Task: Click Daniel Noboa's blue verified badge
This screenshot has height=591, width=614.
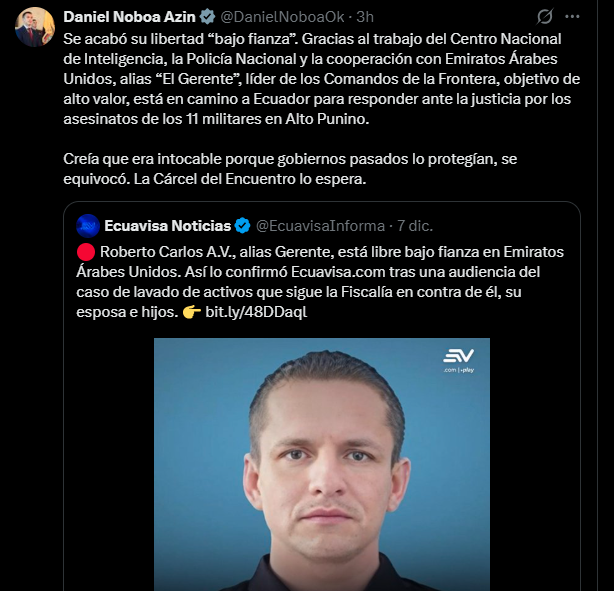Action: point(207,17)
